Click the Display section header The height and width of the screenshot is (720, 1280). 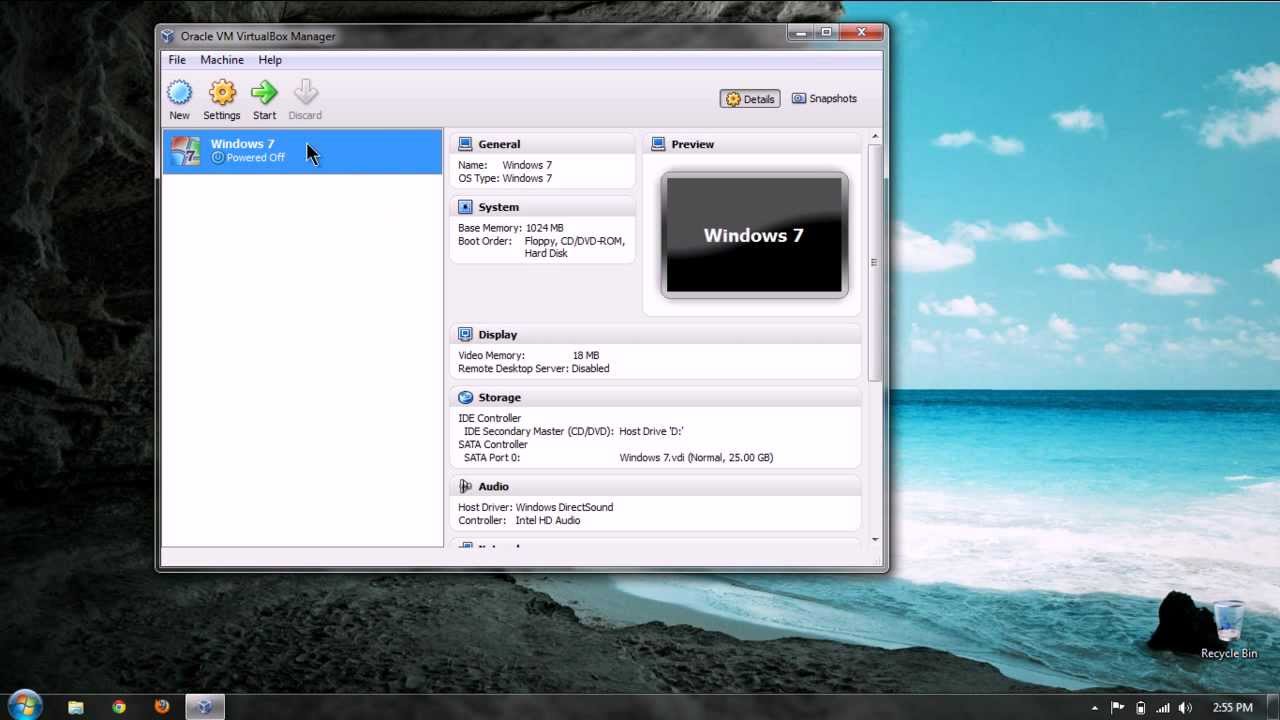(x=656, y=334)
